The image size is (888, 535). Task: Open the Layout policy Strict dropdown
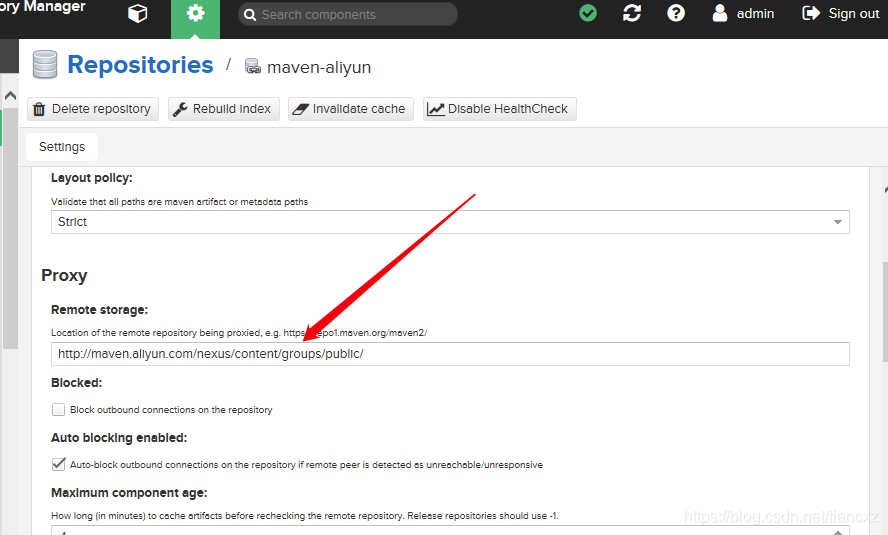point(450,222)
